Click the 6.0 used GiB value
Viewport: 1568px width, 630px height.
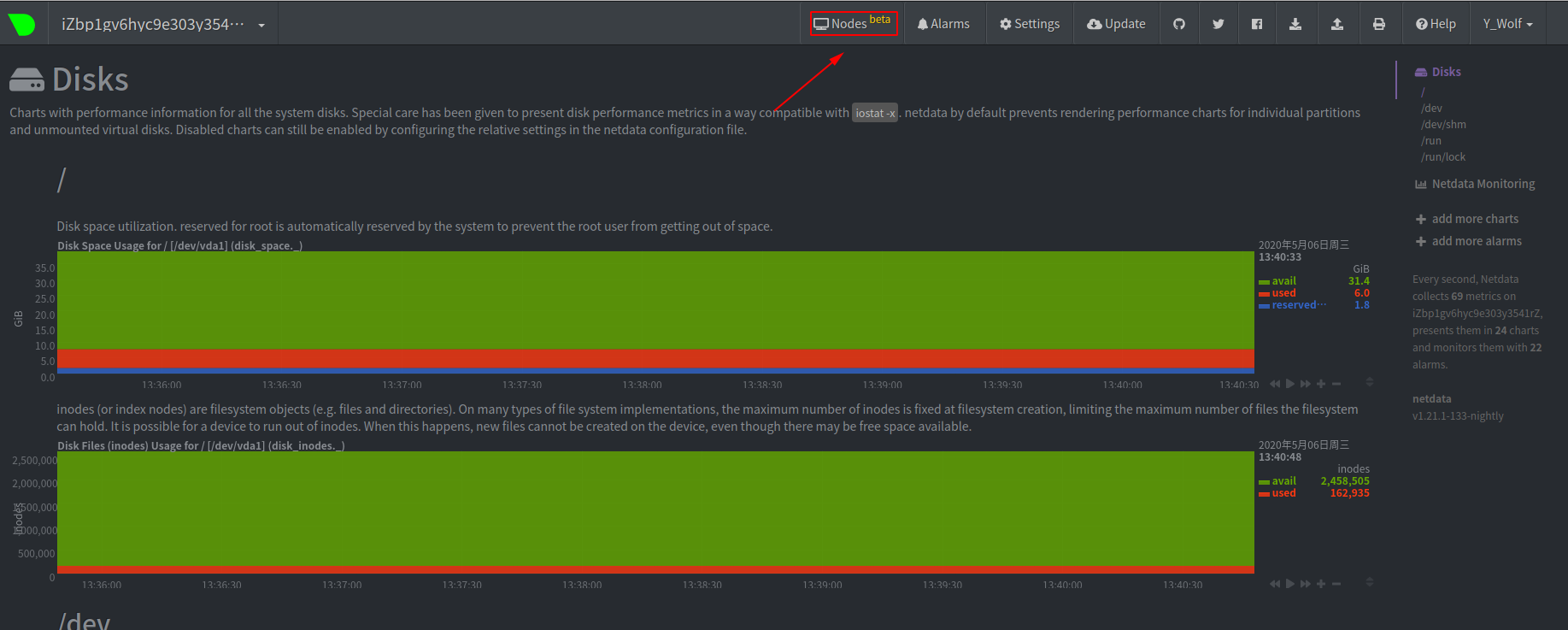tap(1362, 293)
